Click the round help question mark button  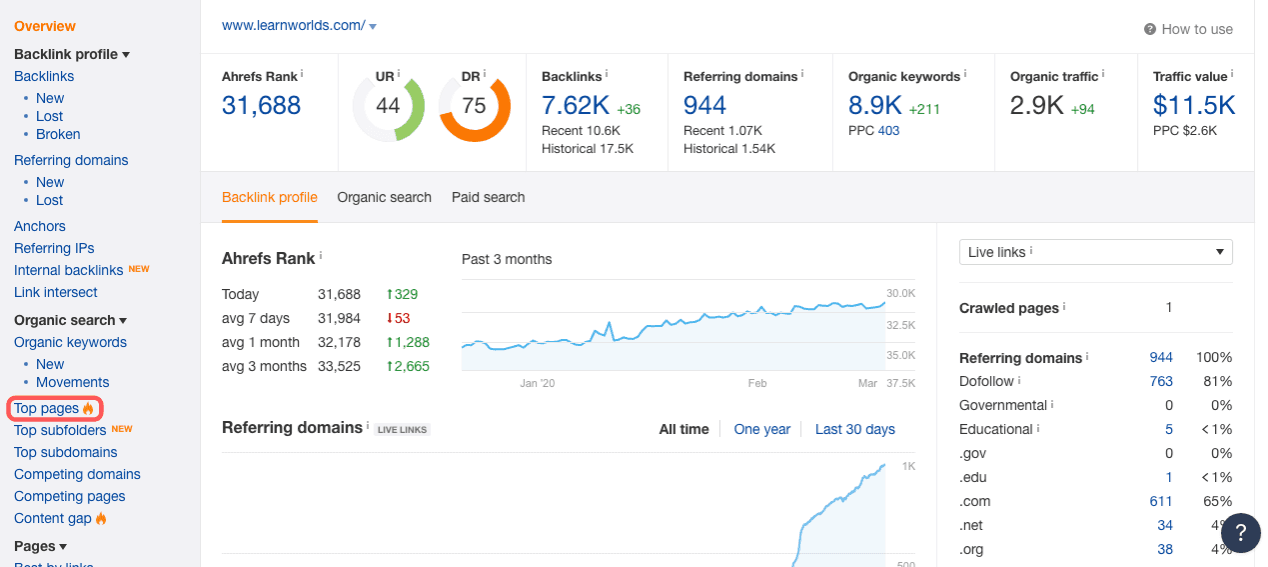pos(1240,532)
